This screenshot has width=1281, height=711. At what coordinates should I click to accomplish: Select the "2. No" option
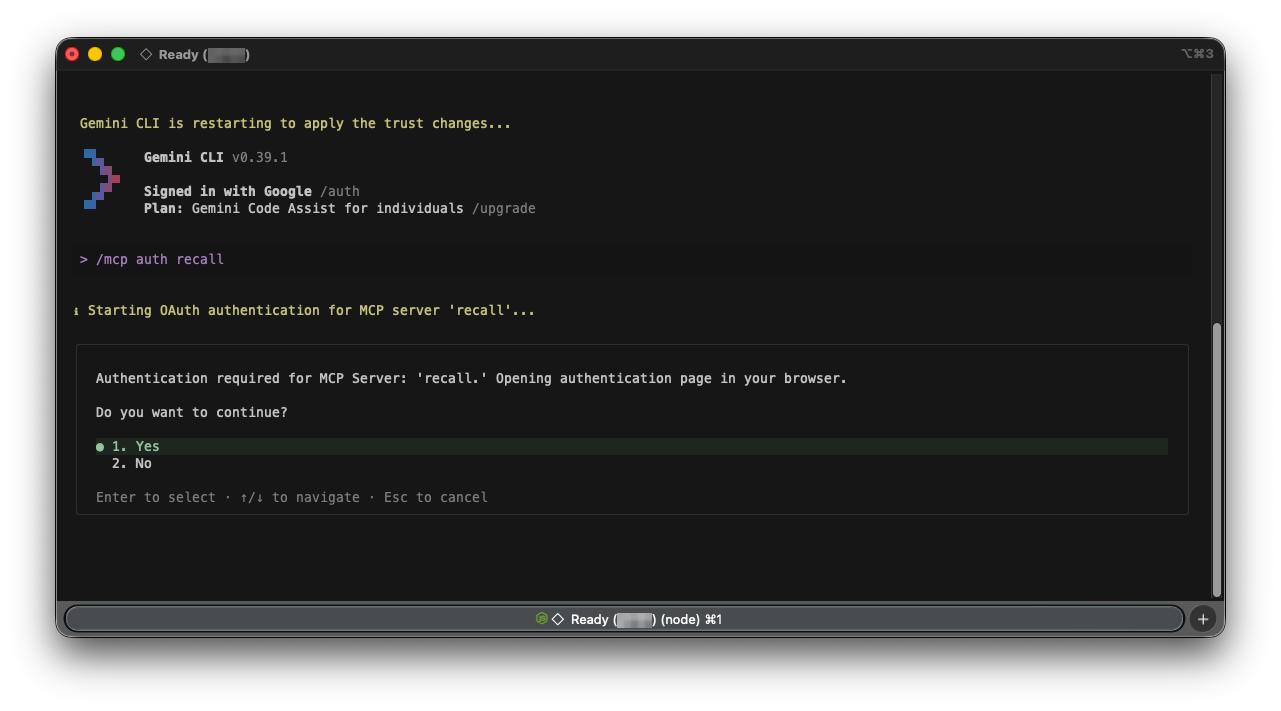pos(131,463)
